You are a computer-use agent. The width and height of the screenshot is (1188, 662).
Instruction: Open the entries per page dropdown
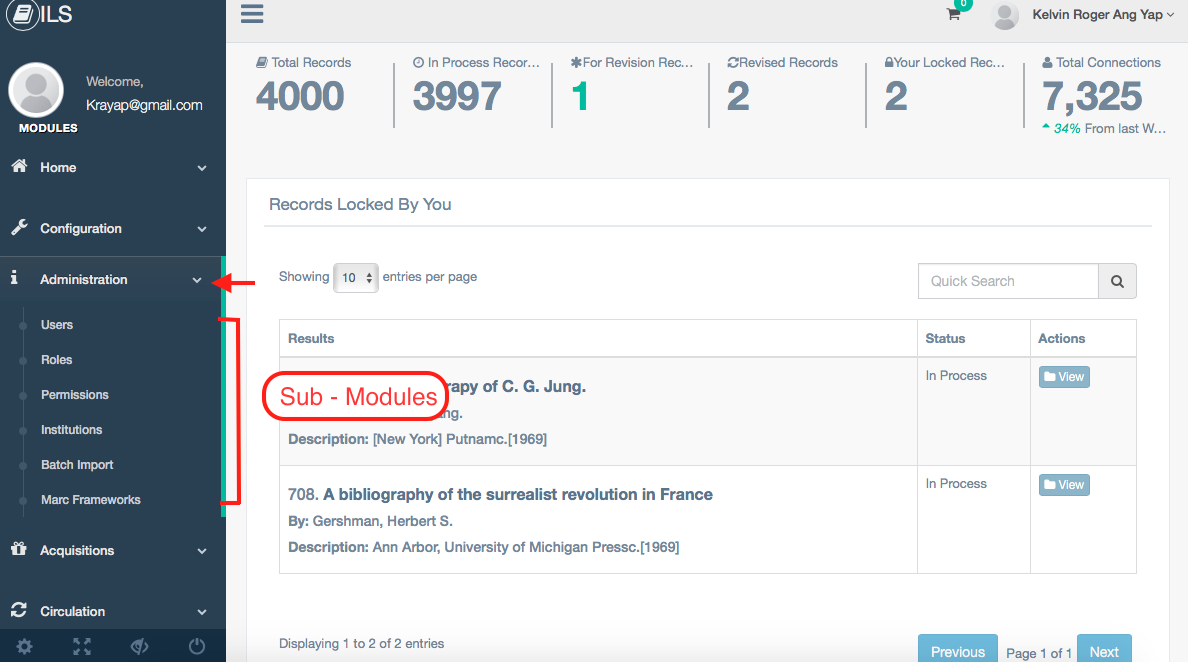pos(355,278)
